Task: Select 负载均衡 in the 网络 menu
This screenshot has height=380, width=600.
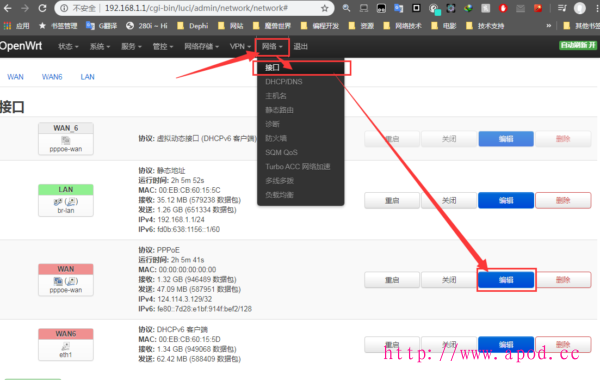Action: pyautogui.click(x=301, y=195)
